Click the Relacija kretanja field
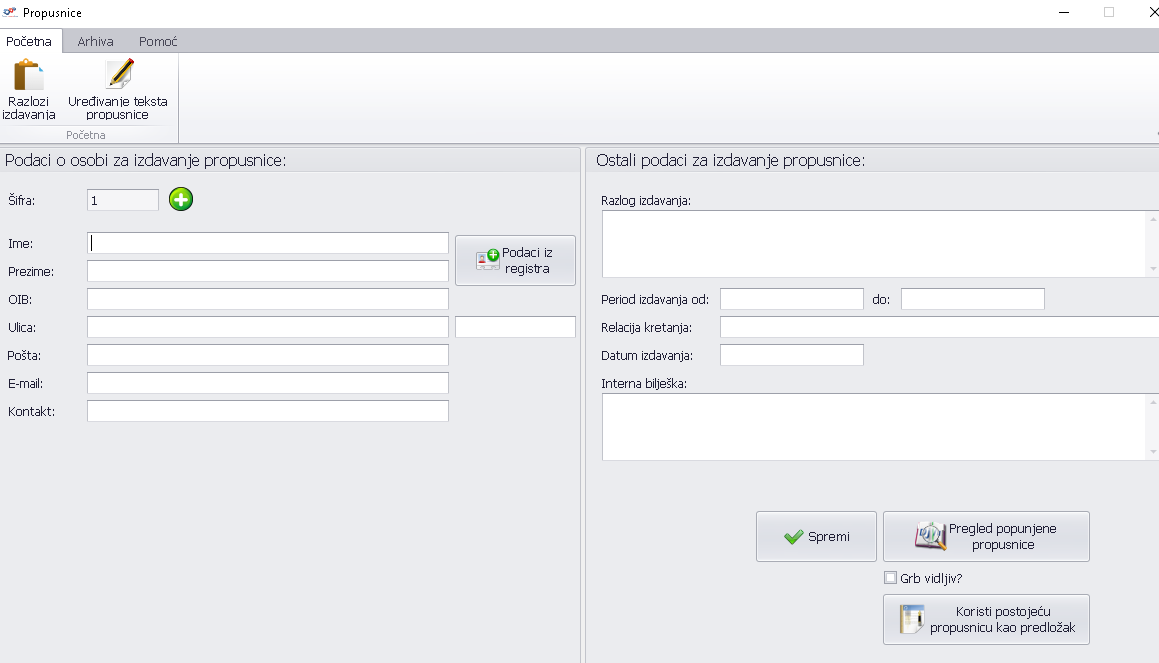 point(938,327)
